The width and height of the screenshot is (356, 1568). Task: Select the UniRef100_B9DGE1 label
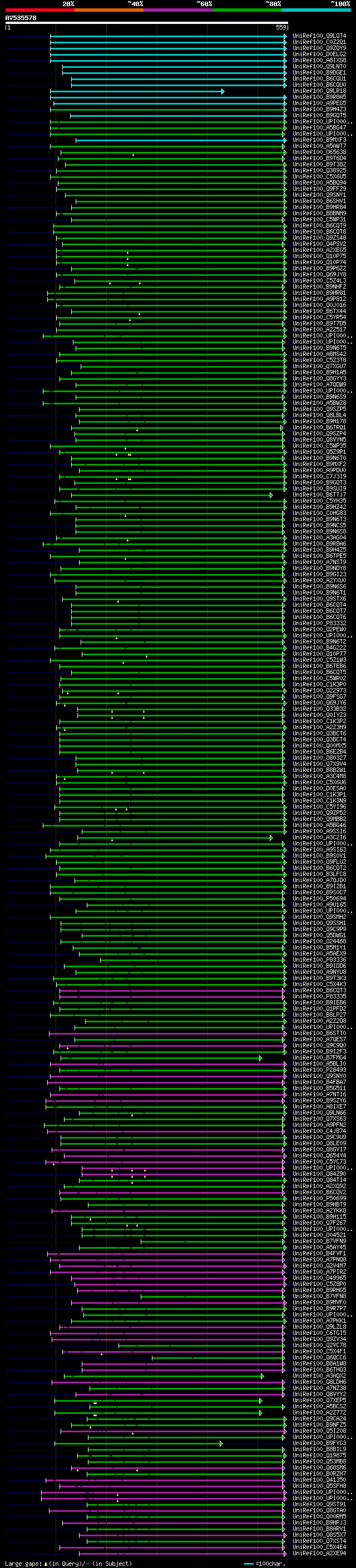coord(319,72)
